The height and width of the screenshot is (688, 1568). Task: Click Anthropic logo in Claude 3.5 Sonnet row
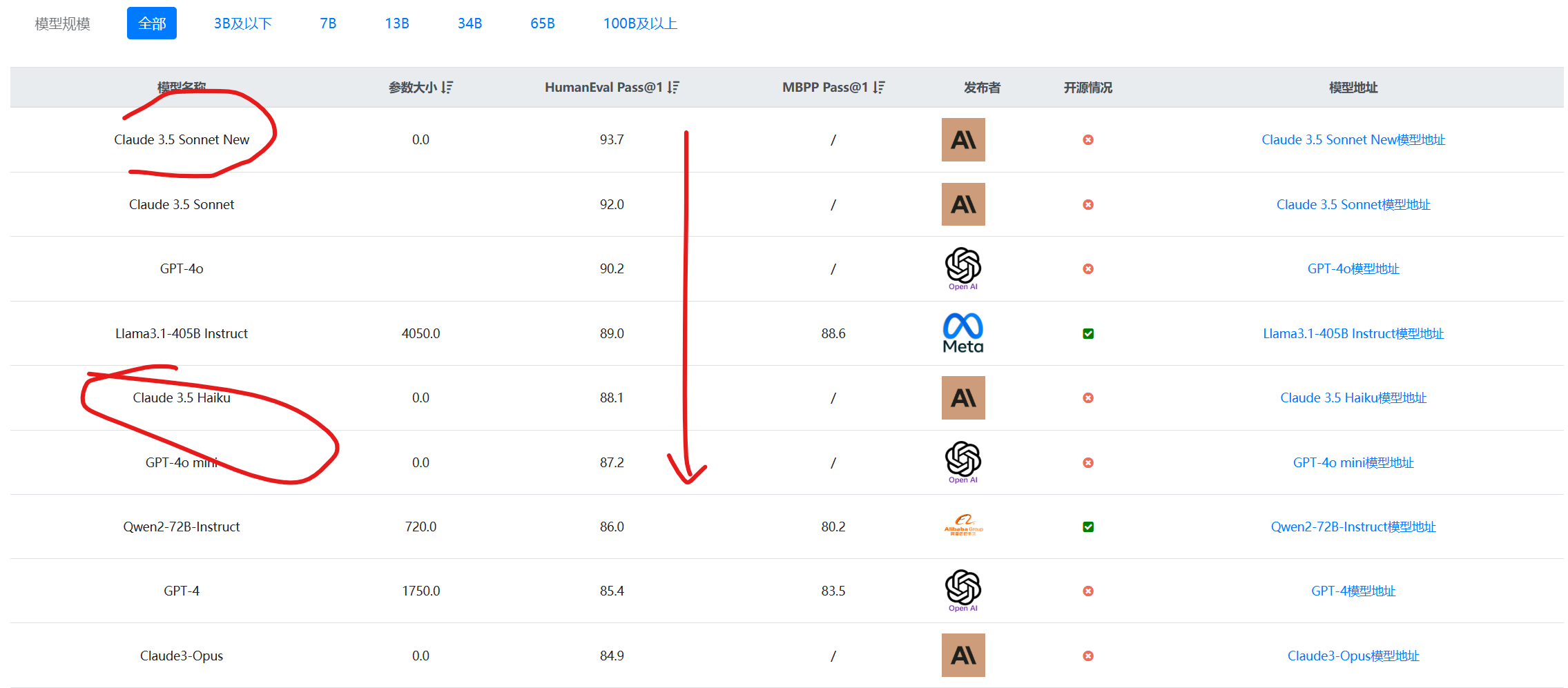pyautogui.click(x=963, y=204)
